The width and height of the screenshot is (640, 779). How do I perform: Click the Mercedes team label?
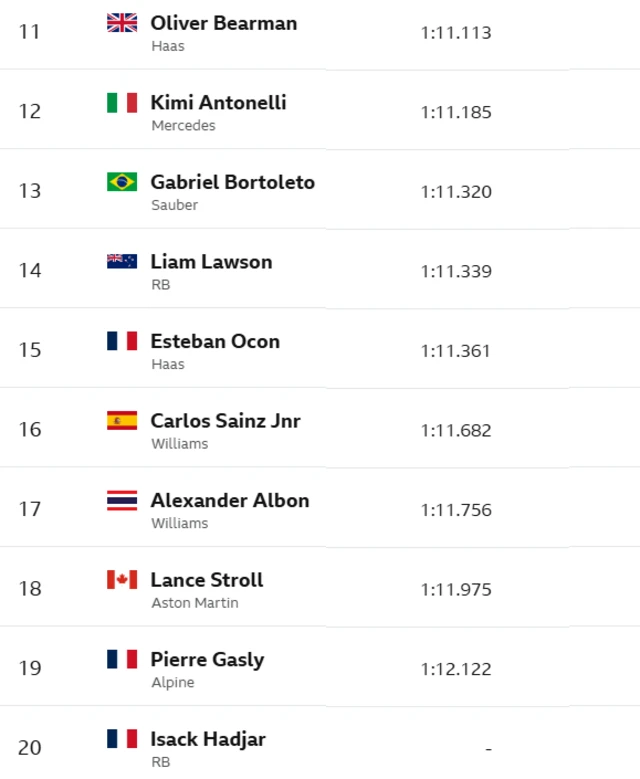(x=183, y=126)
